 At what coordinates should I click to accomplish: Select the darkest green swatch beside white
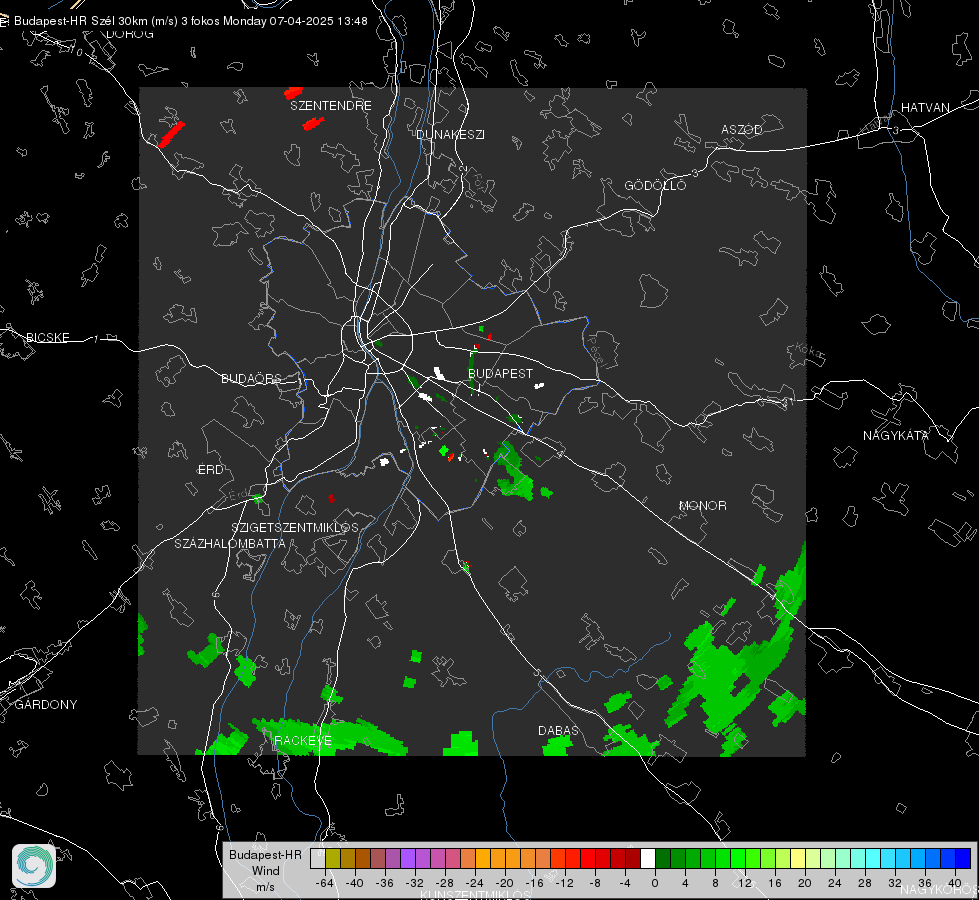coord(663,859)
